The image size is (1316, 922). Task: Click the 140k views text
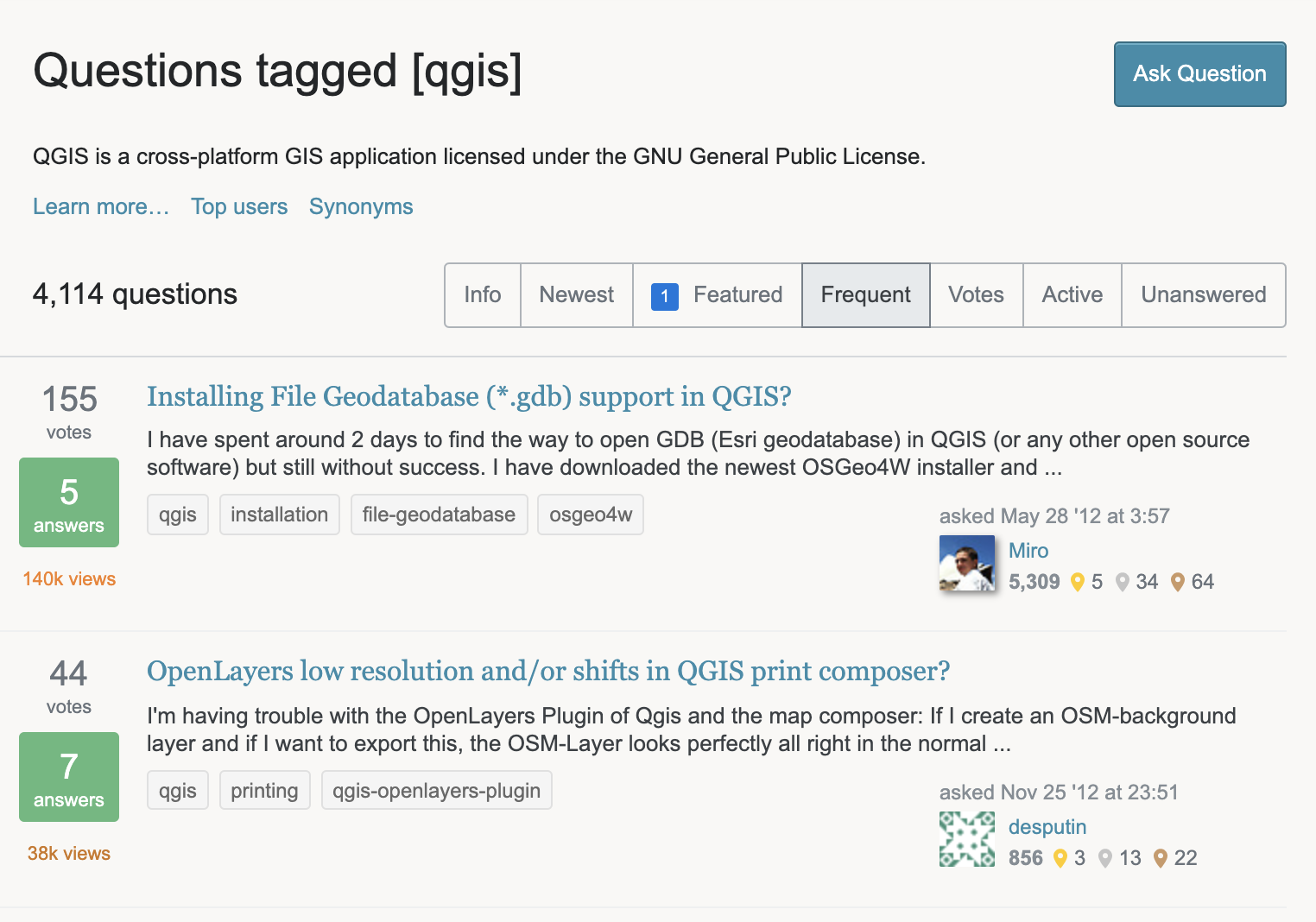point(69,579)
